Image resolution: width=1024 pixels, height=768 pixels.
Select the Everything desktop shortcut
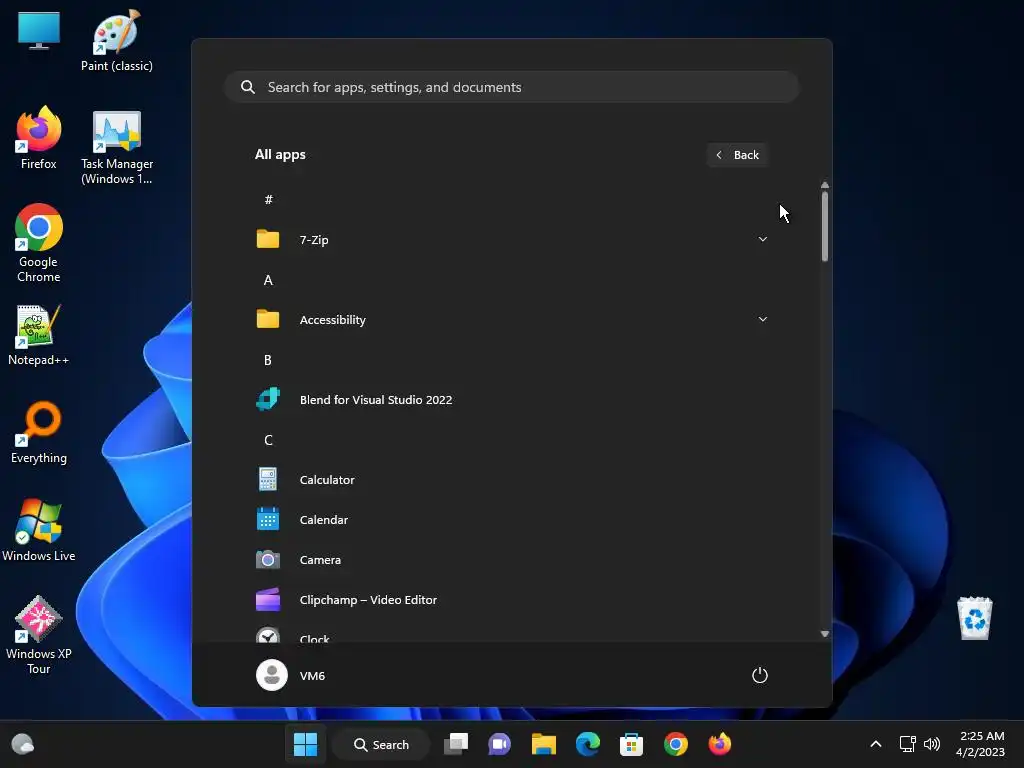[39, 432]
